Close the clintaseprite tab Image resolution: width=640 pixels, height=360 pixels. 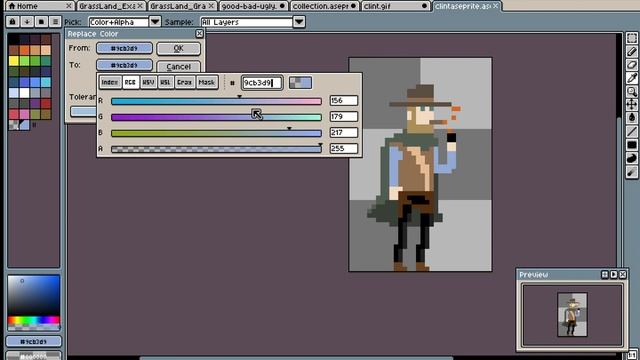pyautogui.click(x=496, y=6)
